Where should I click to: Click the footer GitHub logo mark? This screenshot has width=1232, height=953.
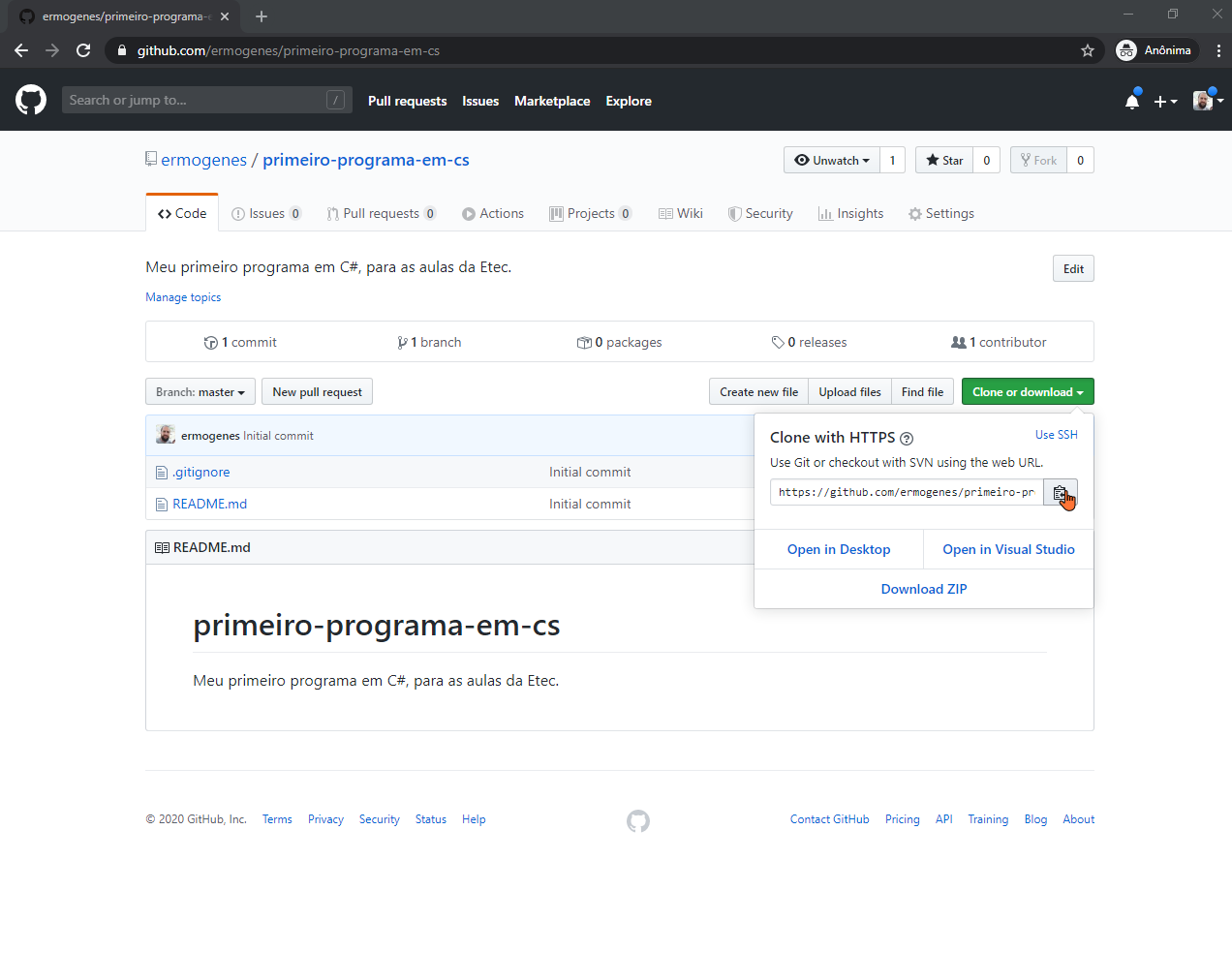click(x=638, y=821)
